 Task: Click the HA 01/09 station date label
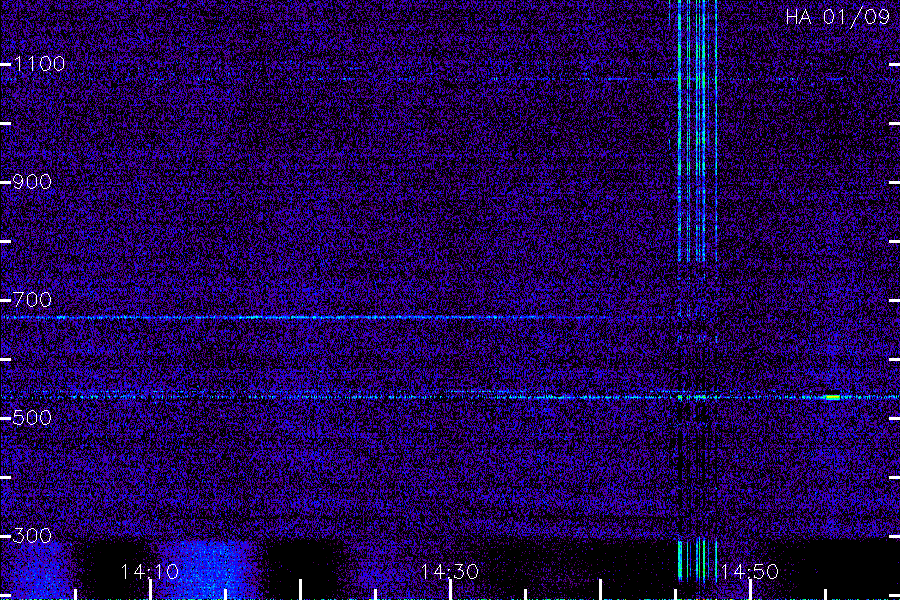pyautogui.click(x=837, y=17)
